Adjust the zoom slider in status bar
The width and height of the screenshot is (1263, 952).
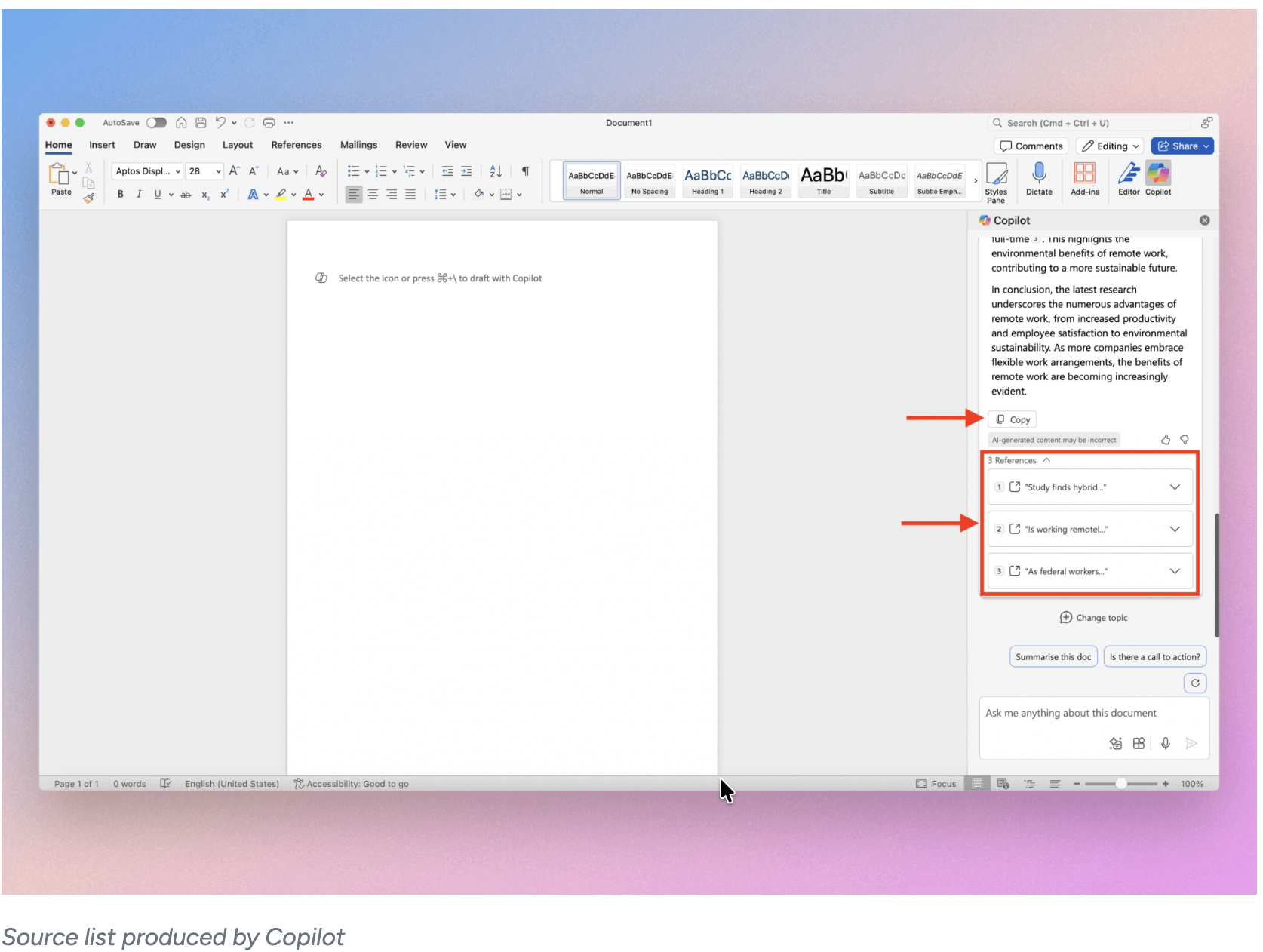tap(1122, 783)
